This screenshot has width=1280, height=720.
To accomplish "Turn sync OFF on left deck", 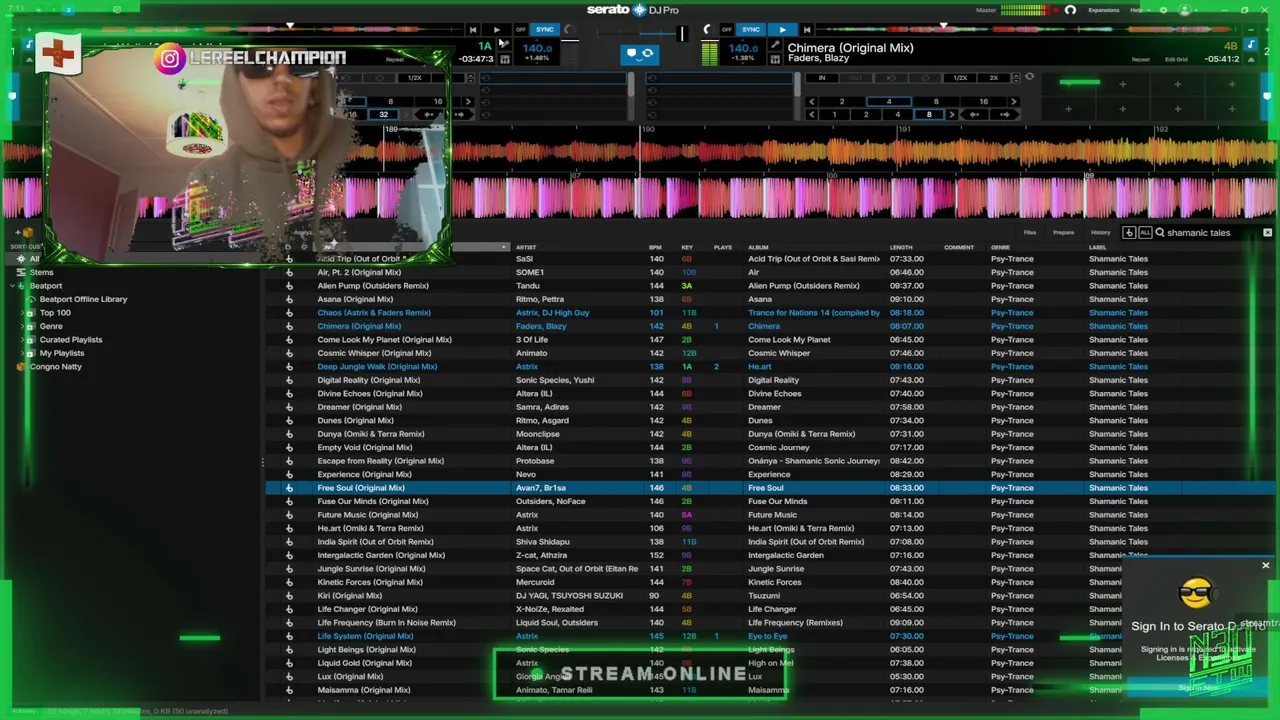I will (521, 30).
